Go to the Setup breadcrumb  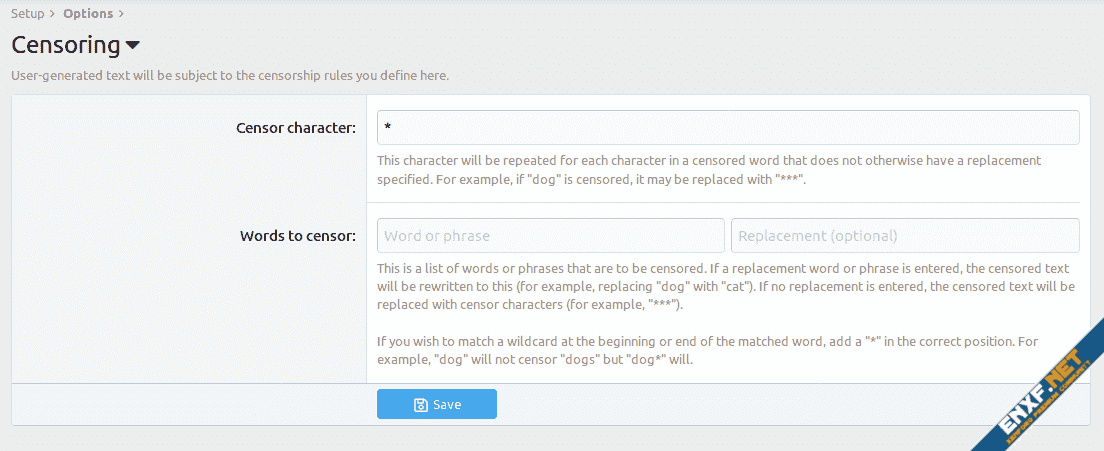click(x=27, y=14)
